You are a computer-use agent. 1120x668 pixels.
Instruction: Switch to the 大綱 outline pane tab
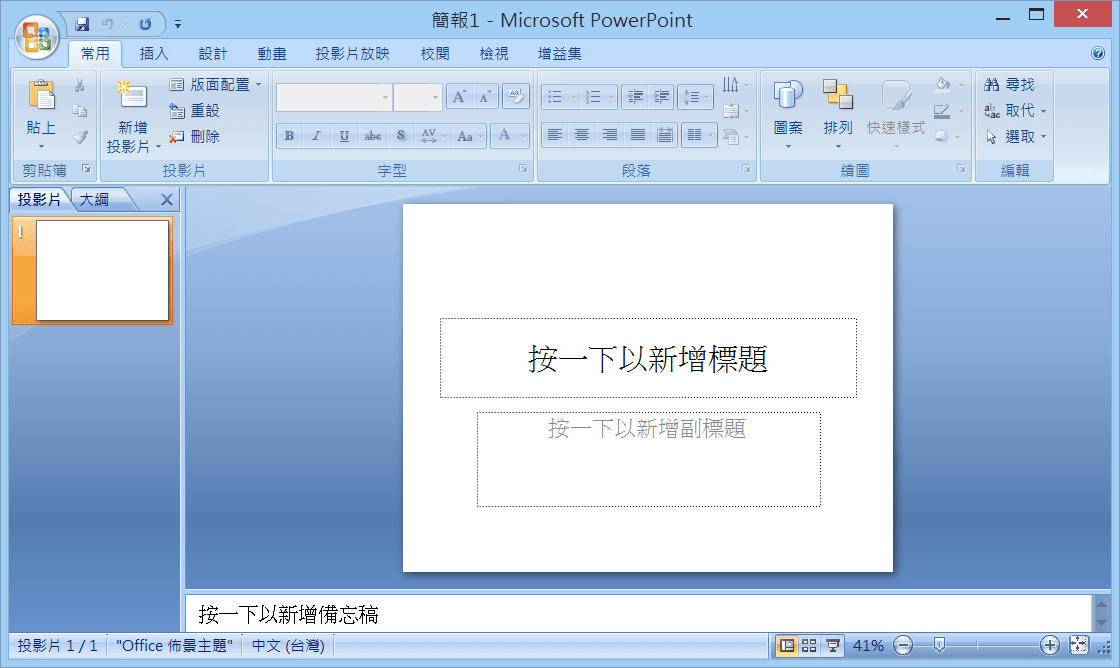click(94, 199)
